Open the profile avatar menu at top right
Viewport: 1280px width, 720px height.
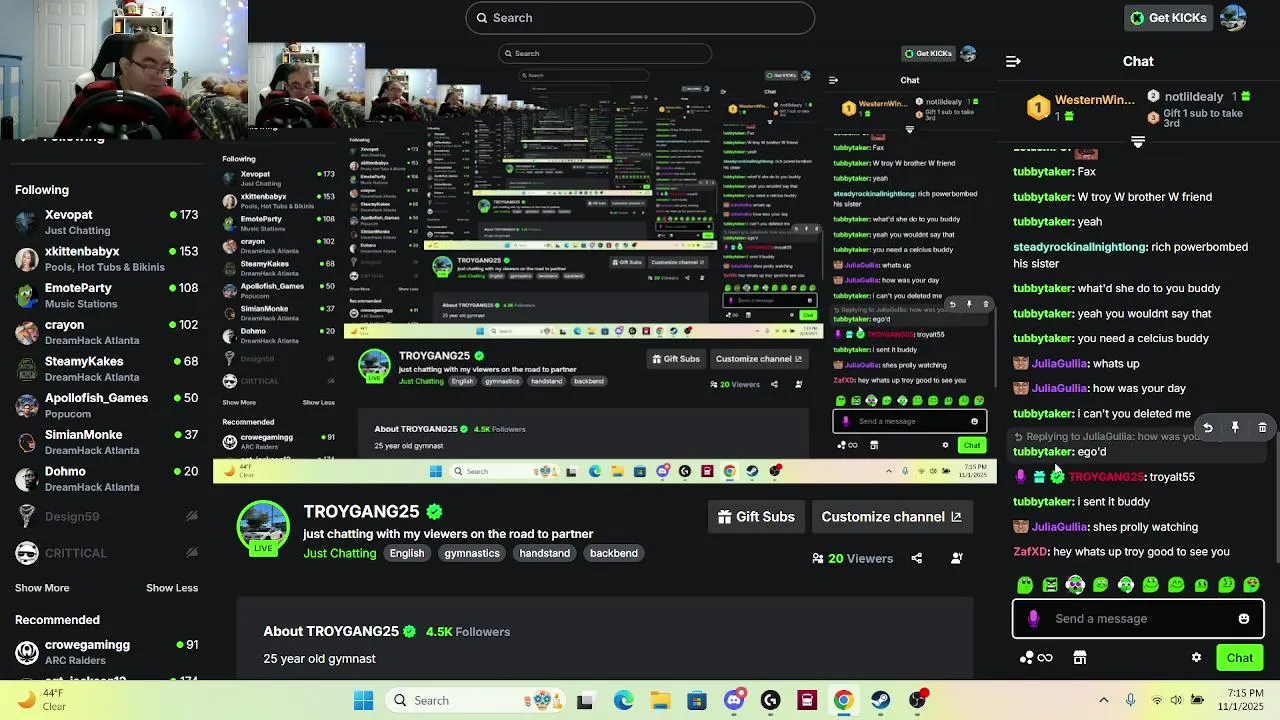1233,18
